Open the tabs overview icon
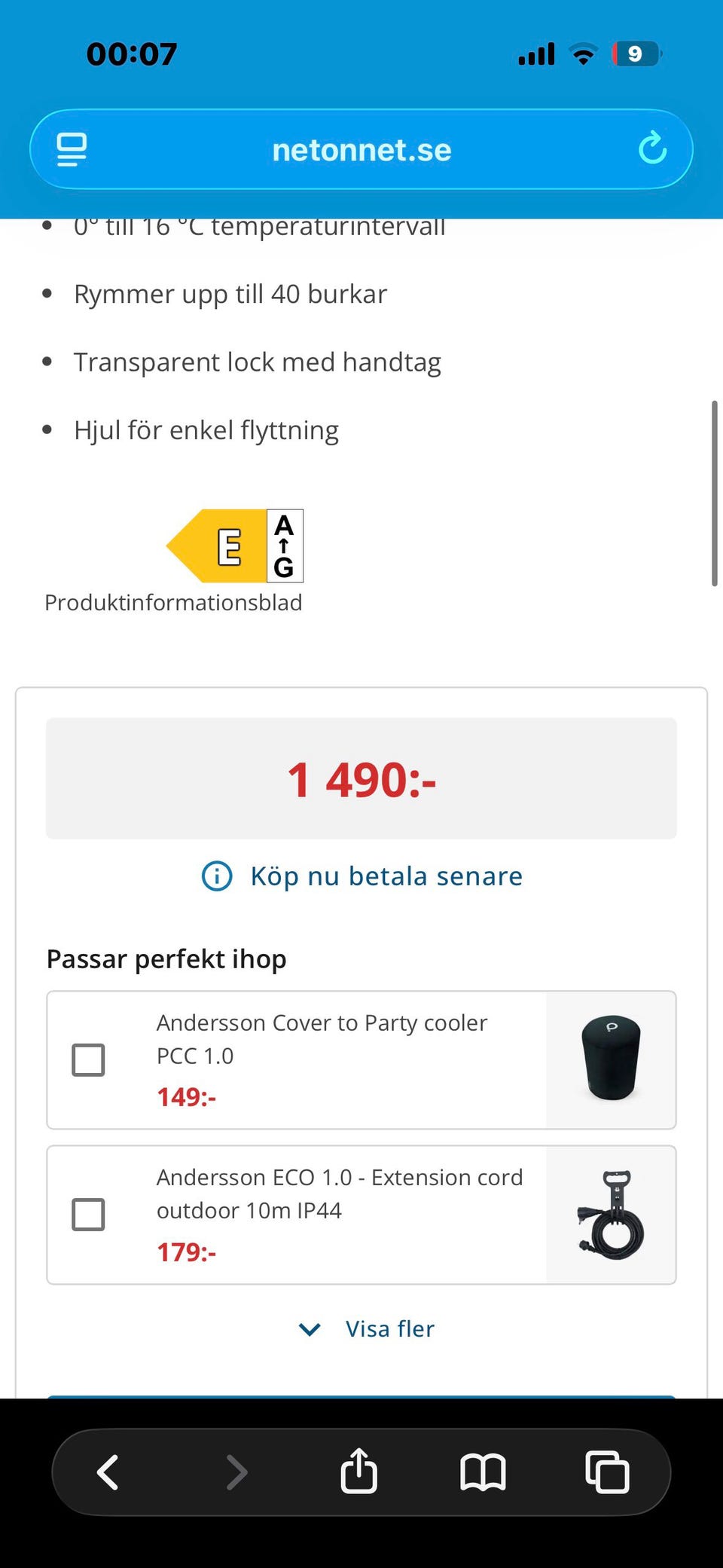The image size is (723, 1568). click(x=607, y=1472)
